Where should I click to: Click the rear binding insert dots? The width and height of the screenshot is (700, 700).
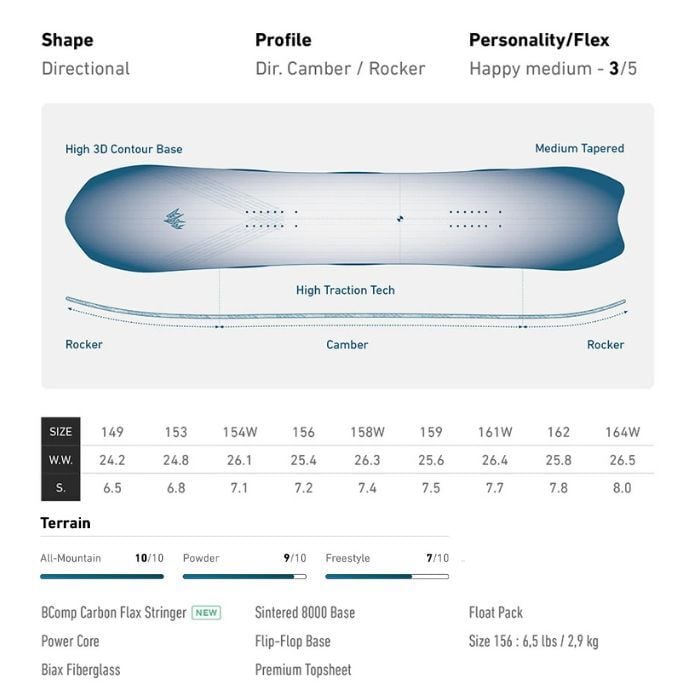(473, 219)
